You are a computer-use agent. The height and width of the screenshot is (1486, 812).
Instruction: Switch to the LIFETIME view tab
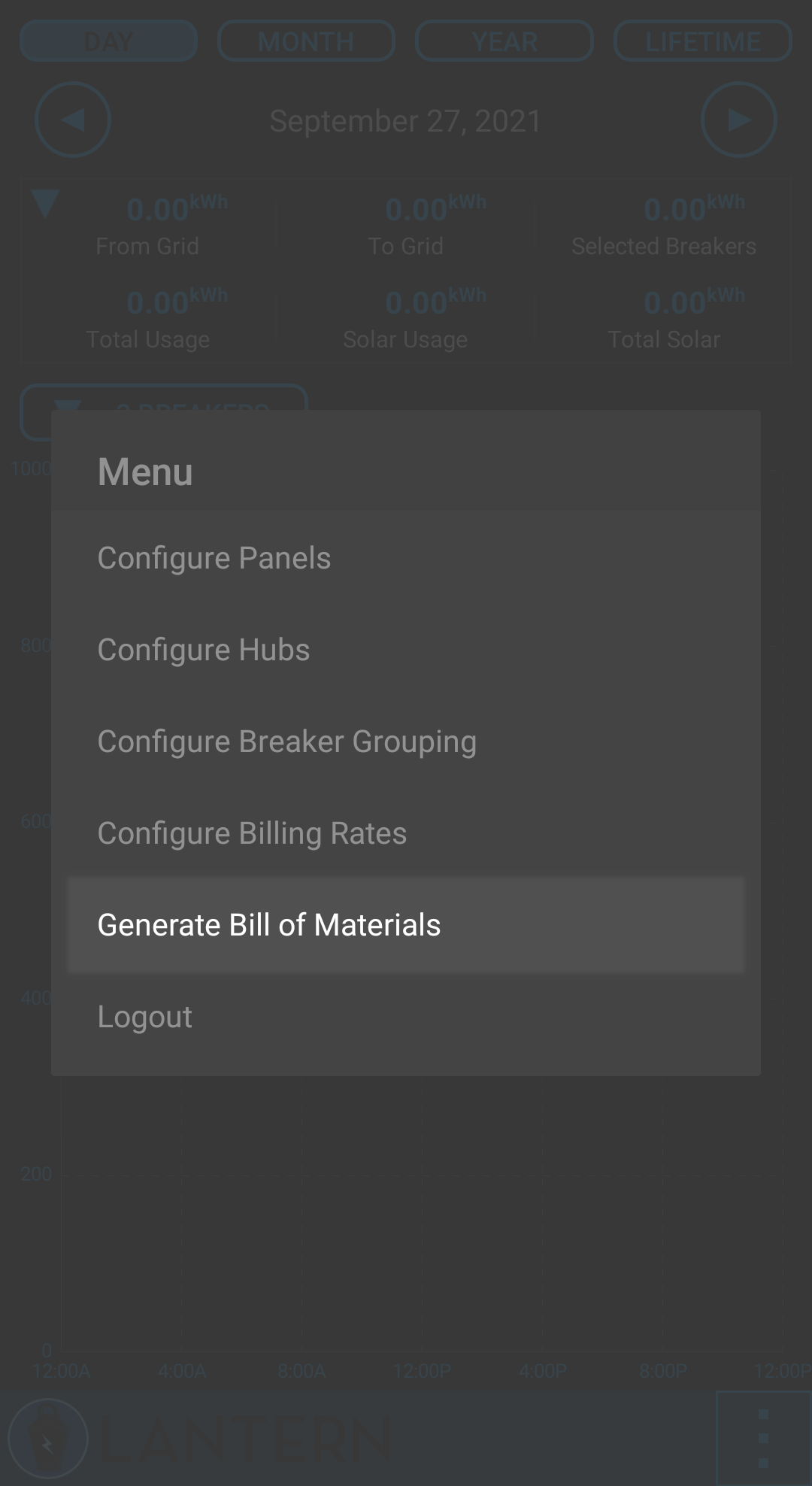click(703, 41)
